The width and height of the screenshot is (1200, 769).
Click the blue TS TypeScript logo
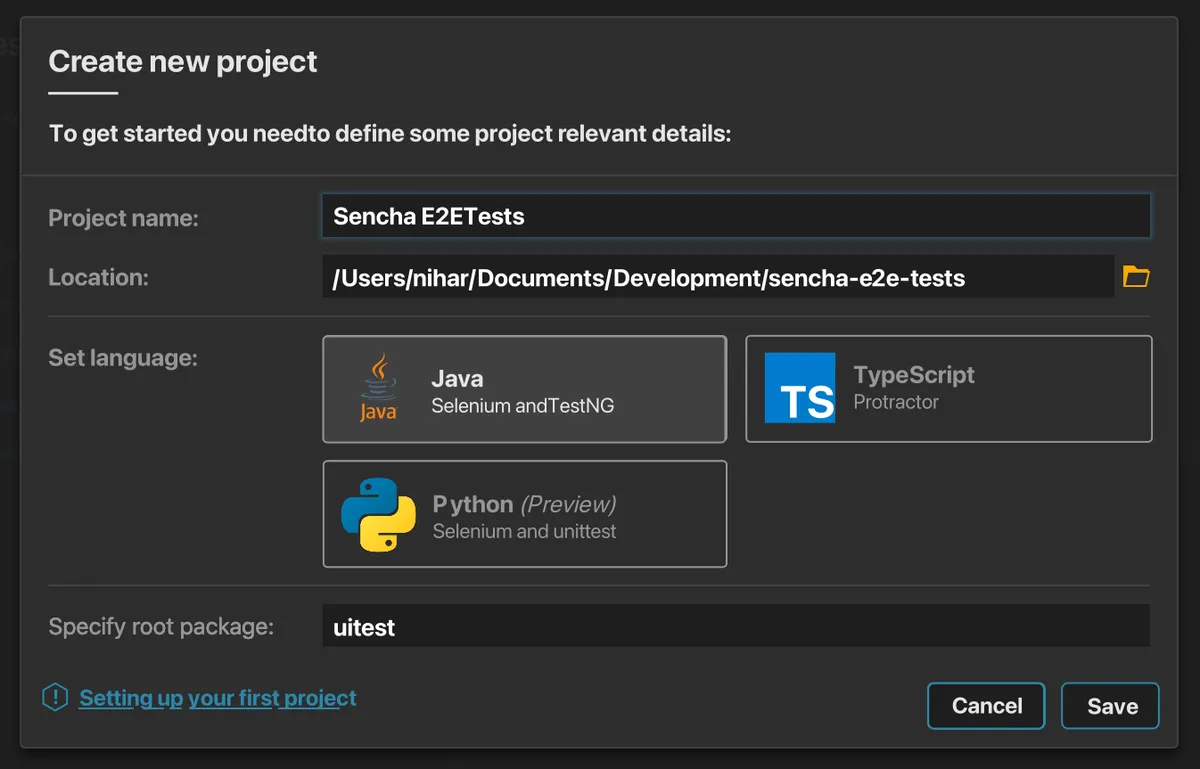(800, 388)
